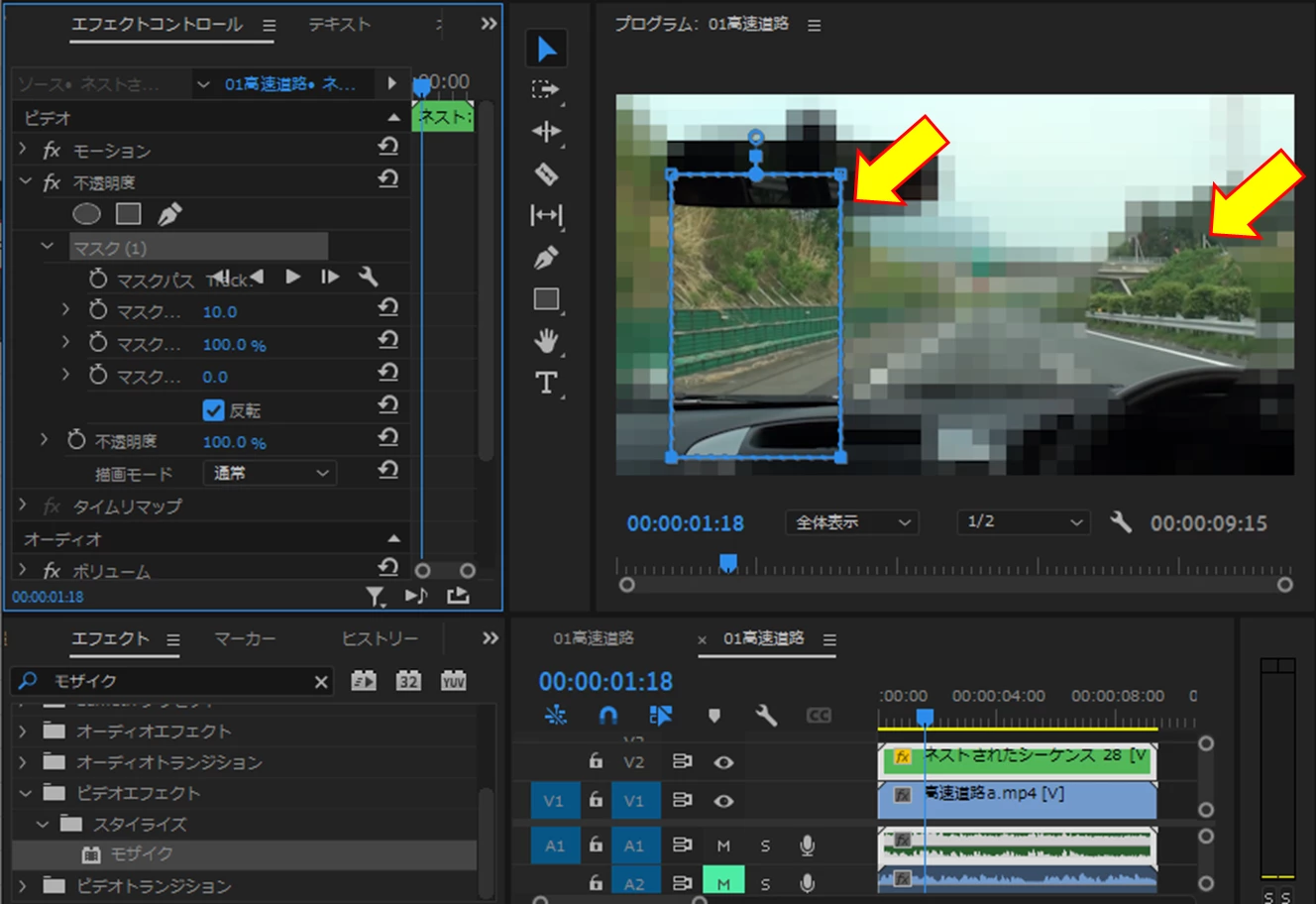Open mask tracking method wrench
Screen dimensions: 1316x904
(368, 277)
